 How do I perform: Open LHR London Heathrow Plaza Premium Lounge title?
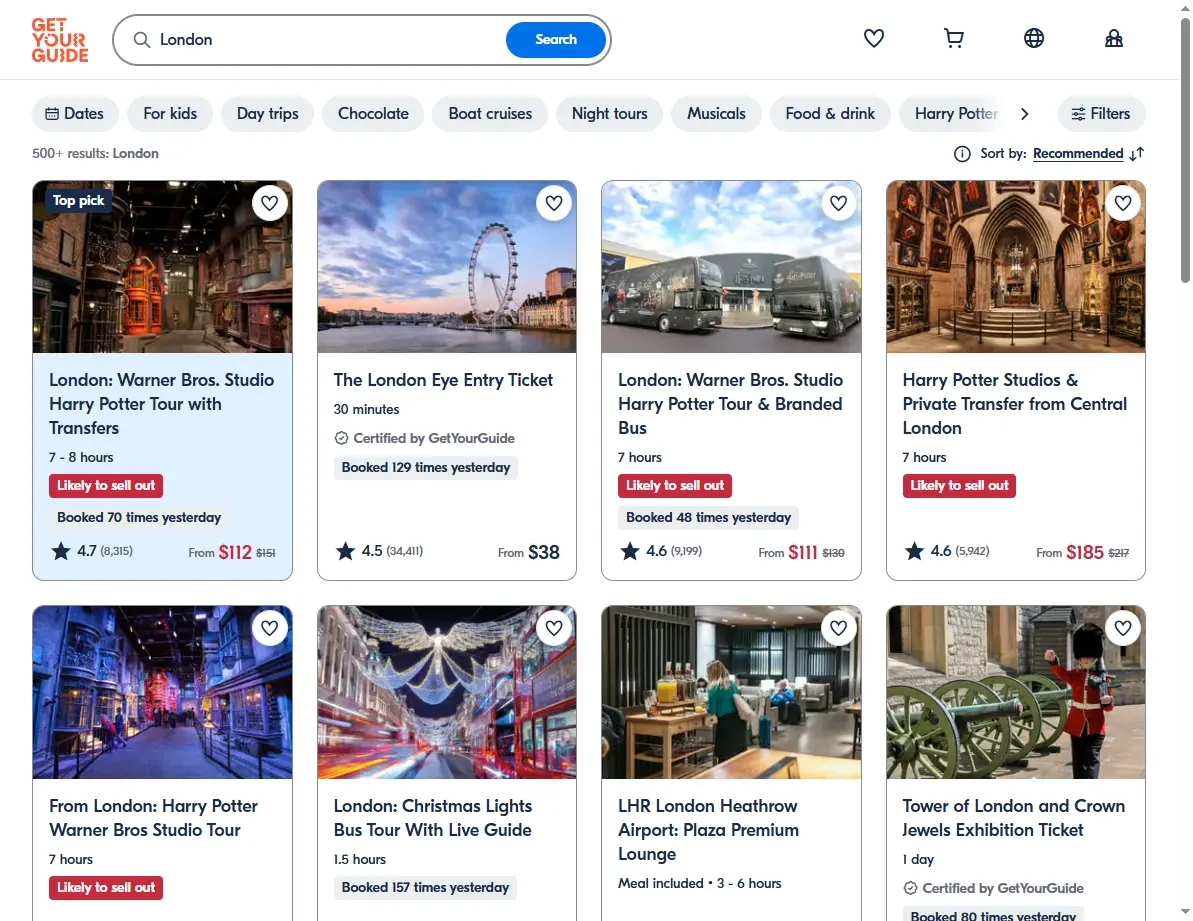coord(708,830)
